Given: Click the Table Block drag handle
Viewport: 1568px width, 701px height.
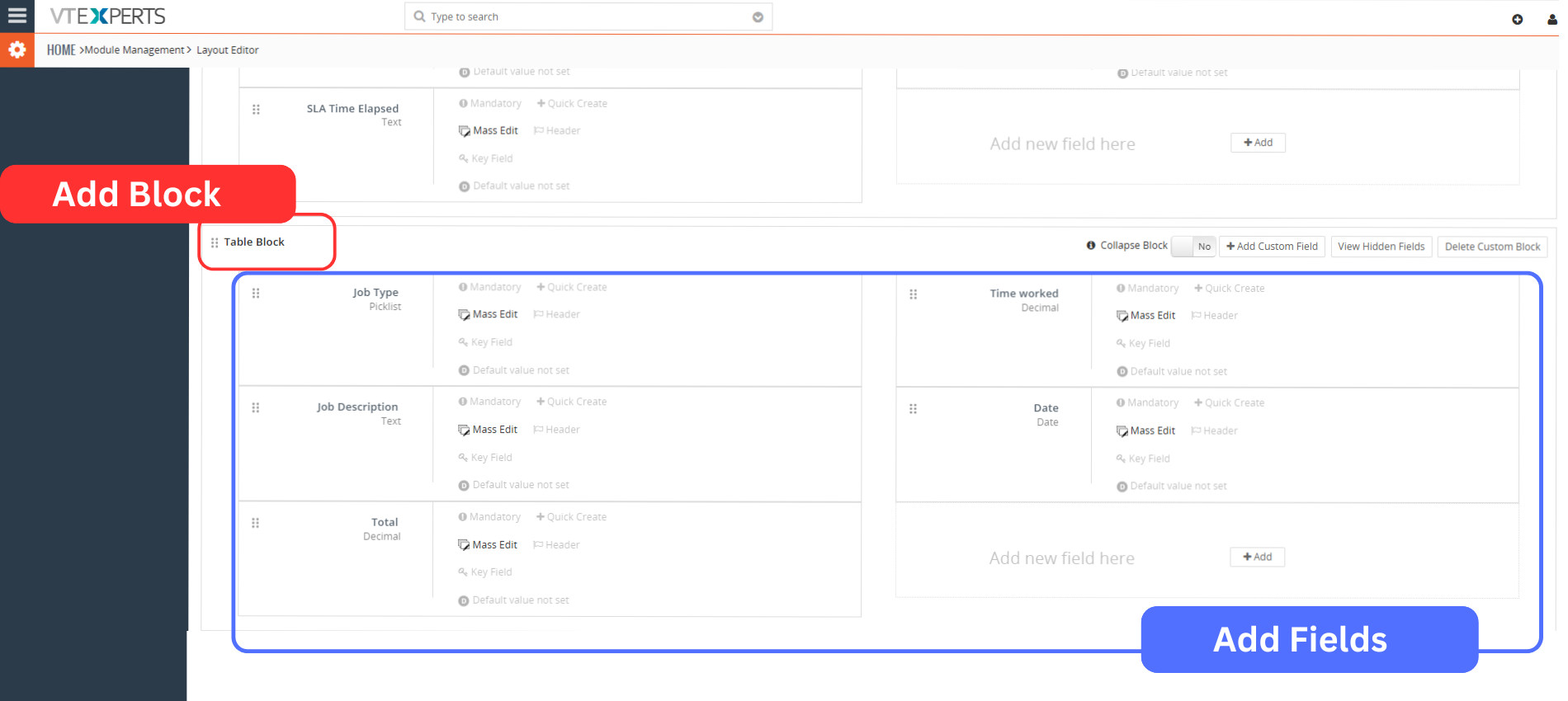Looking at the screenshot, I should point(215,242).
